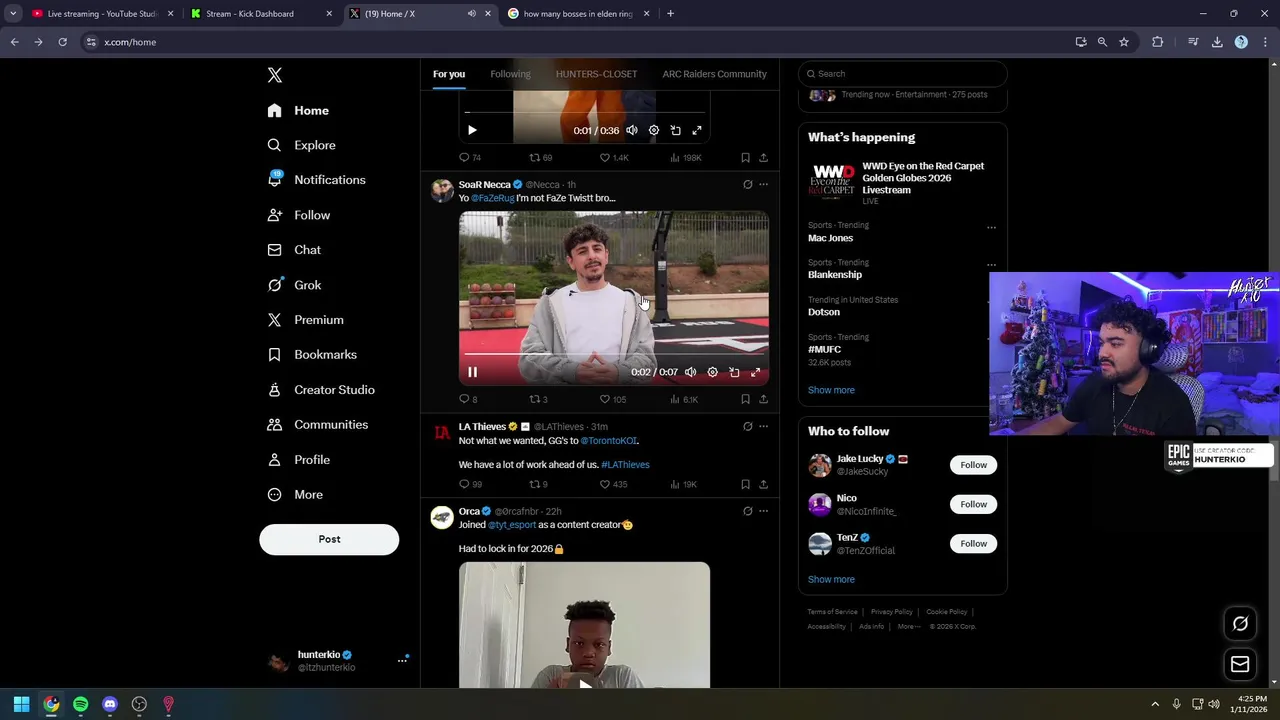Bookmark the SoaR Necca post
1280x720 pixels.
[745, 399]
